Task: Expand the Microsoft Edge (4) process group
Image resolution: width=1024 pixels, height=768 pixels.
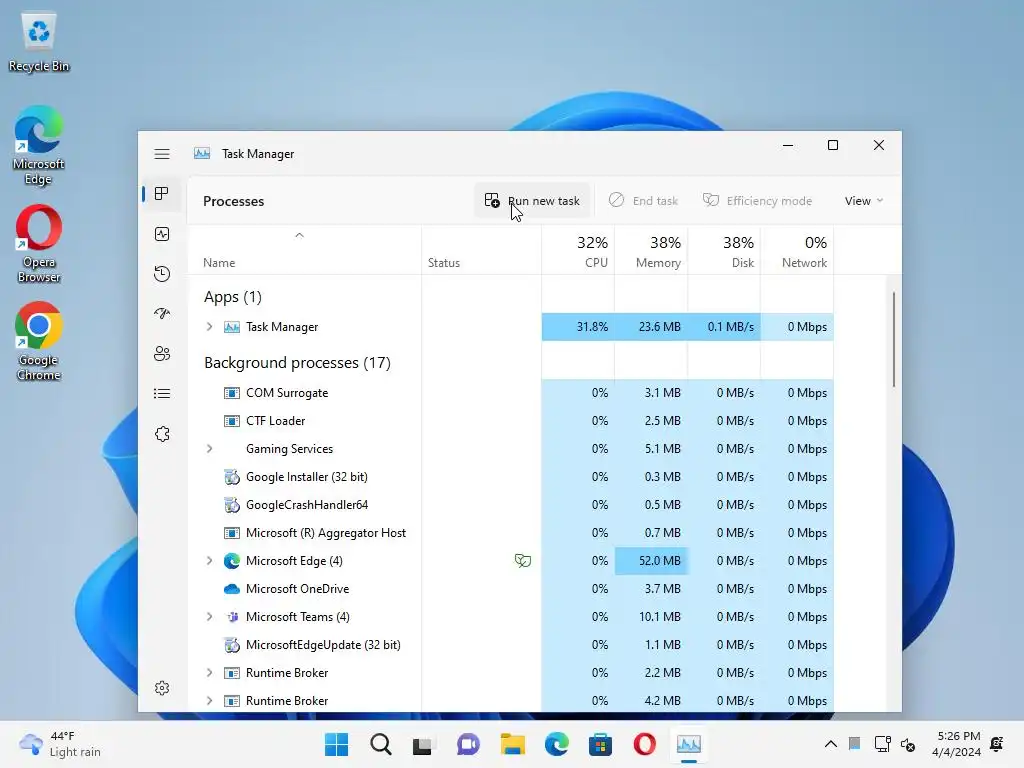Action: coord(209,560)
